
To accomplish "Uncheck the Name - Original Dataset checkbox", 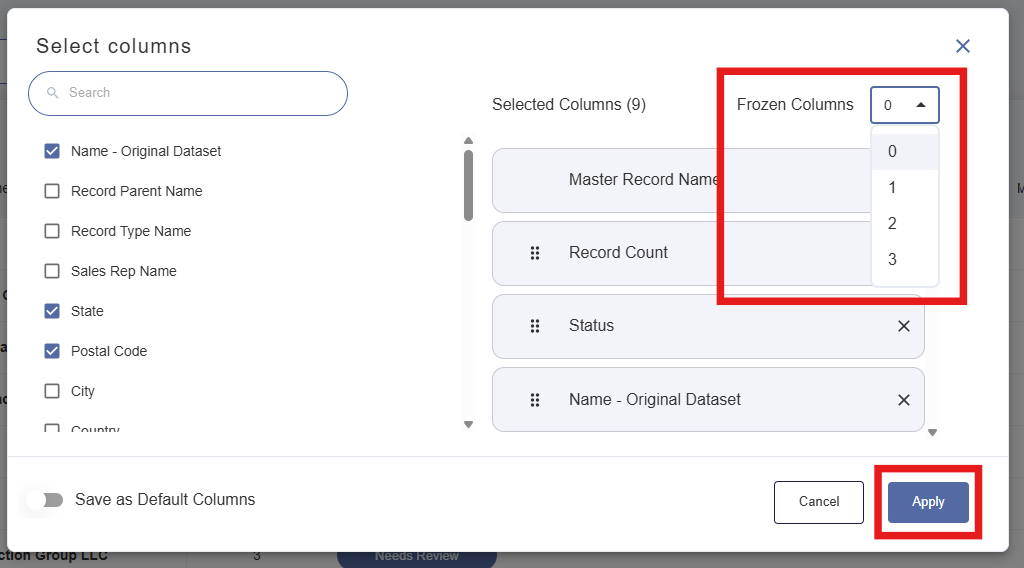I will (52, 151).
